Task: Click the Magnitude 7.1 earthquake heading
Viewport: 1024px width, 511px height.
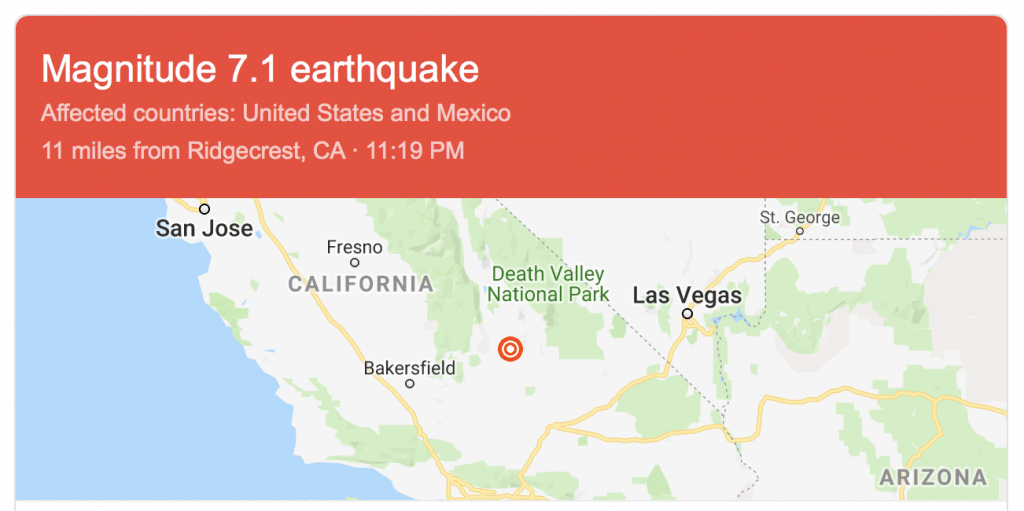Action: tap(260, 69)
